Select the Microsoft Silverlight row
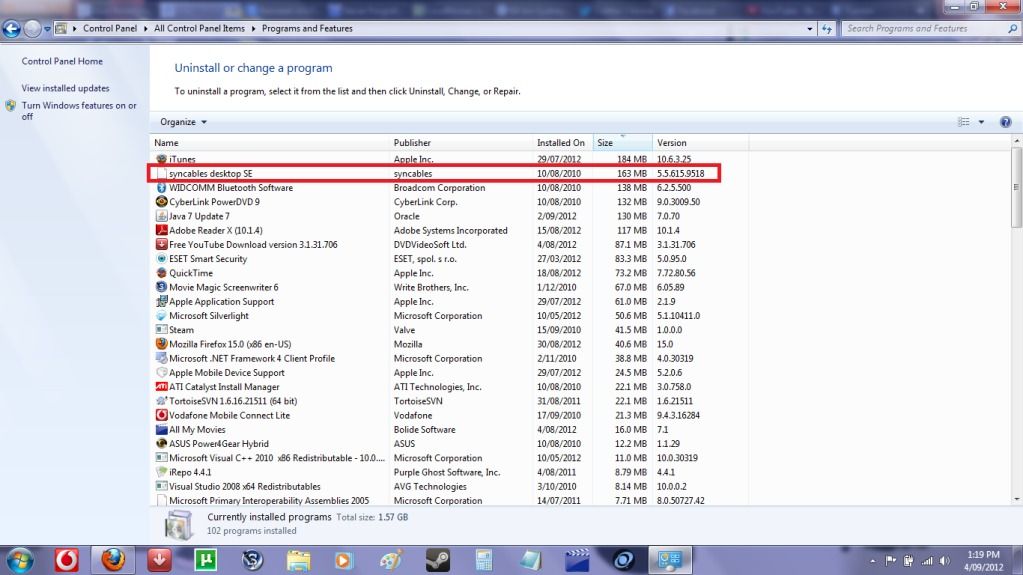 coord(450,315)
